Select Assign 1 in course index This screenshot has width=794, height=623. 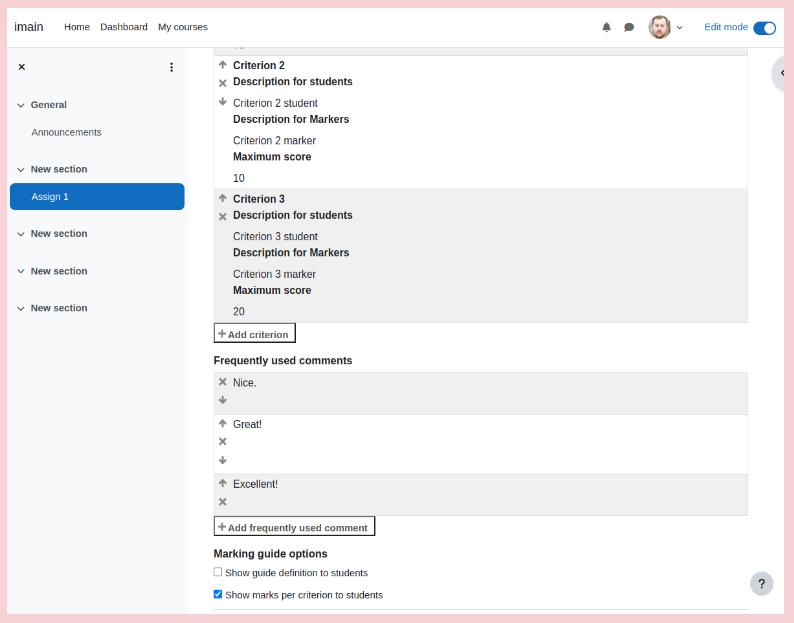point(97,197)
